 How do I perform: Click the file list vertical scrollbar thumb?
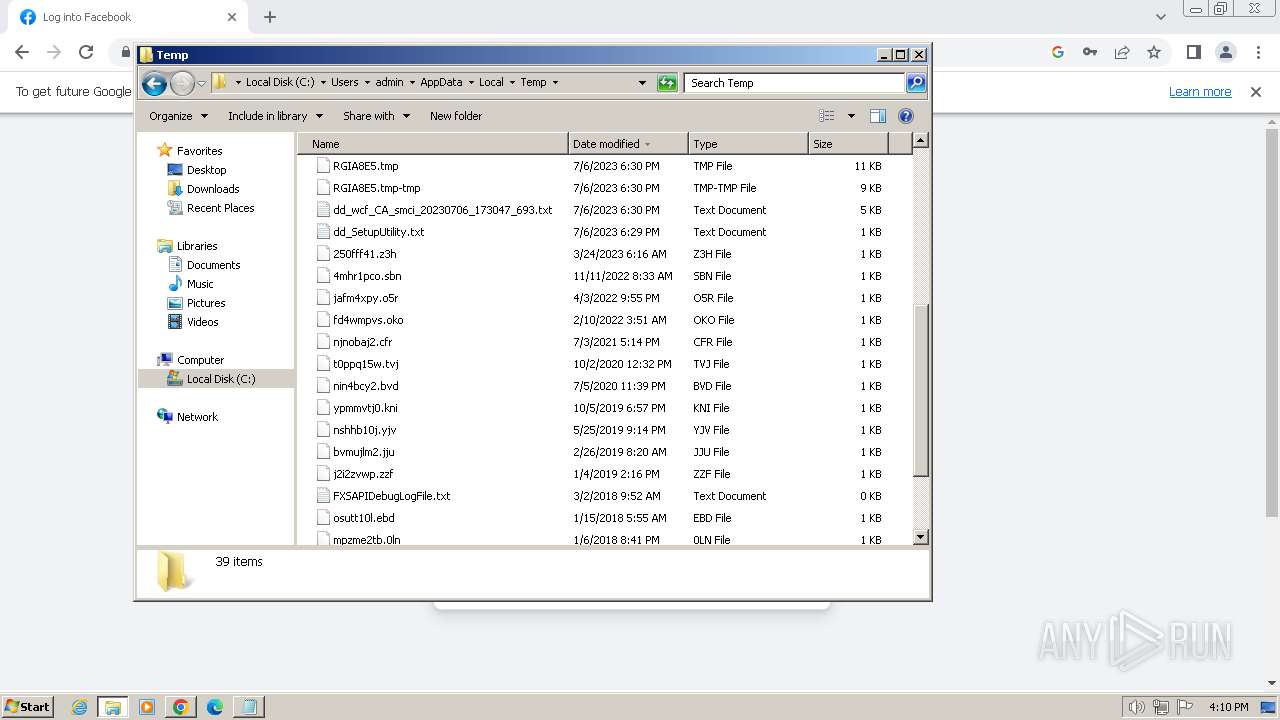tap(921, 390)
